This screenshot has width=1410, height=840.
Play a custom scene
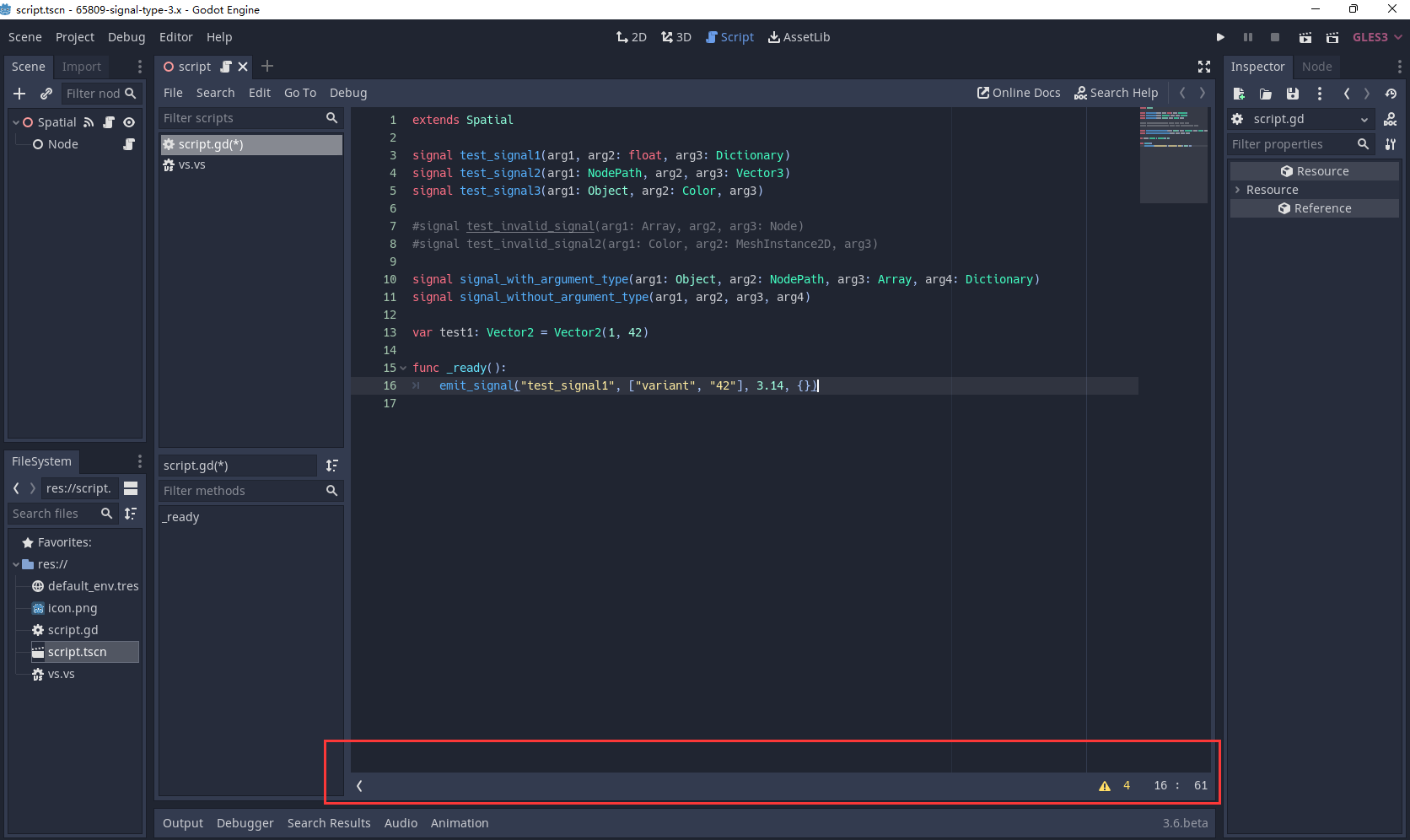pyautogui.click(x=1332, y=37)
